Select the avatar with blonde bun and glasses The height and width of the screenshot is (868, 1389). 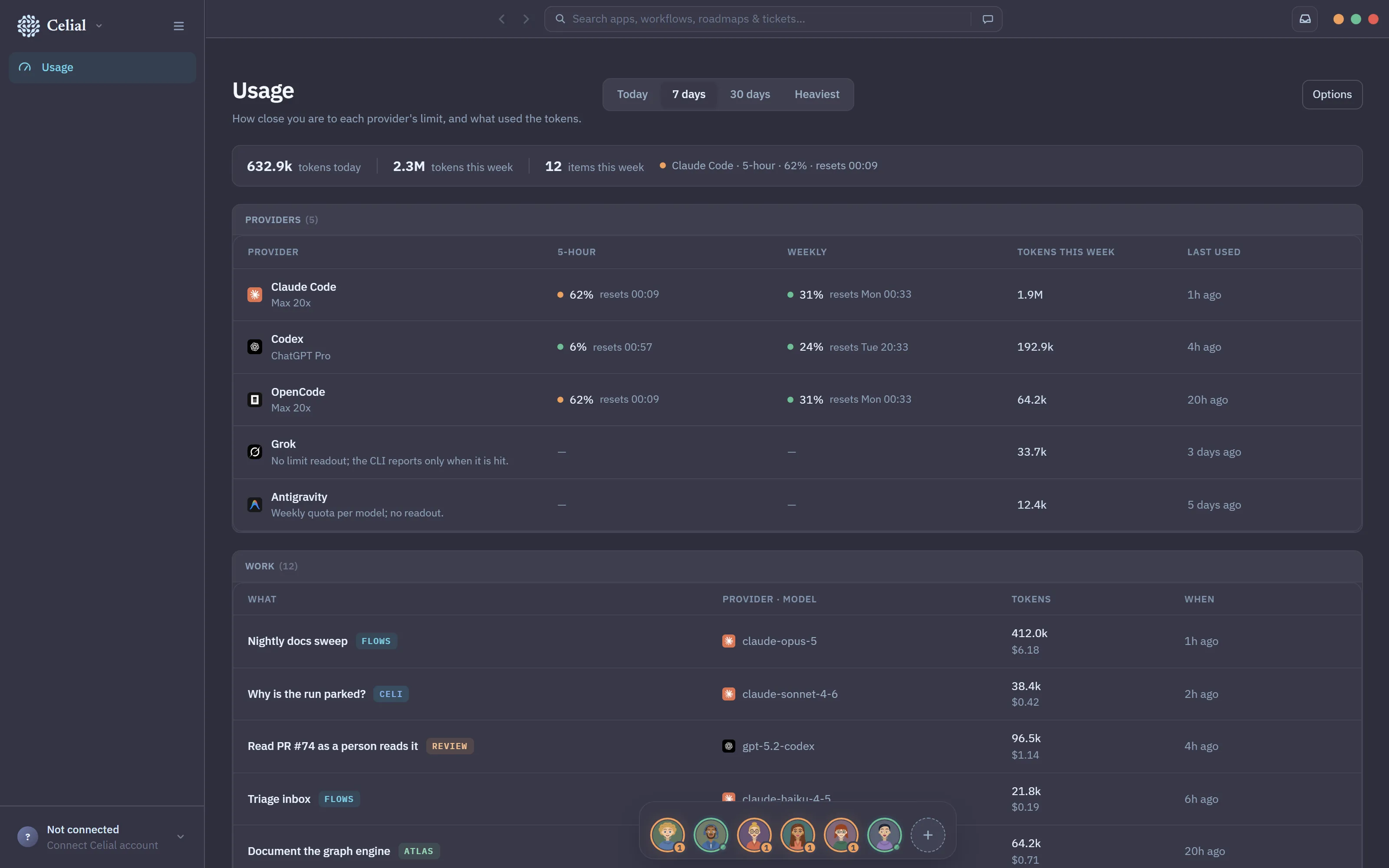pos(754,835)
